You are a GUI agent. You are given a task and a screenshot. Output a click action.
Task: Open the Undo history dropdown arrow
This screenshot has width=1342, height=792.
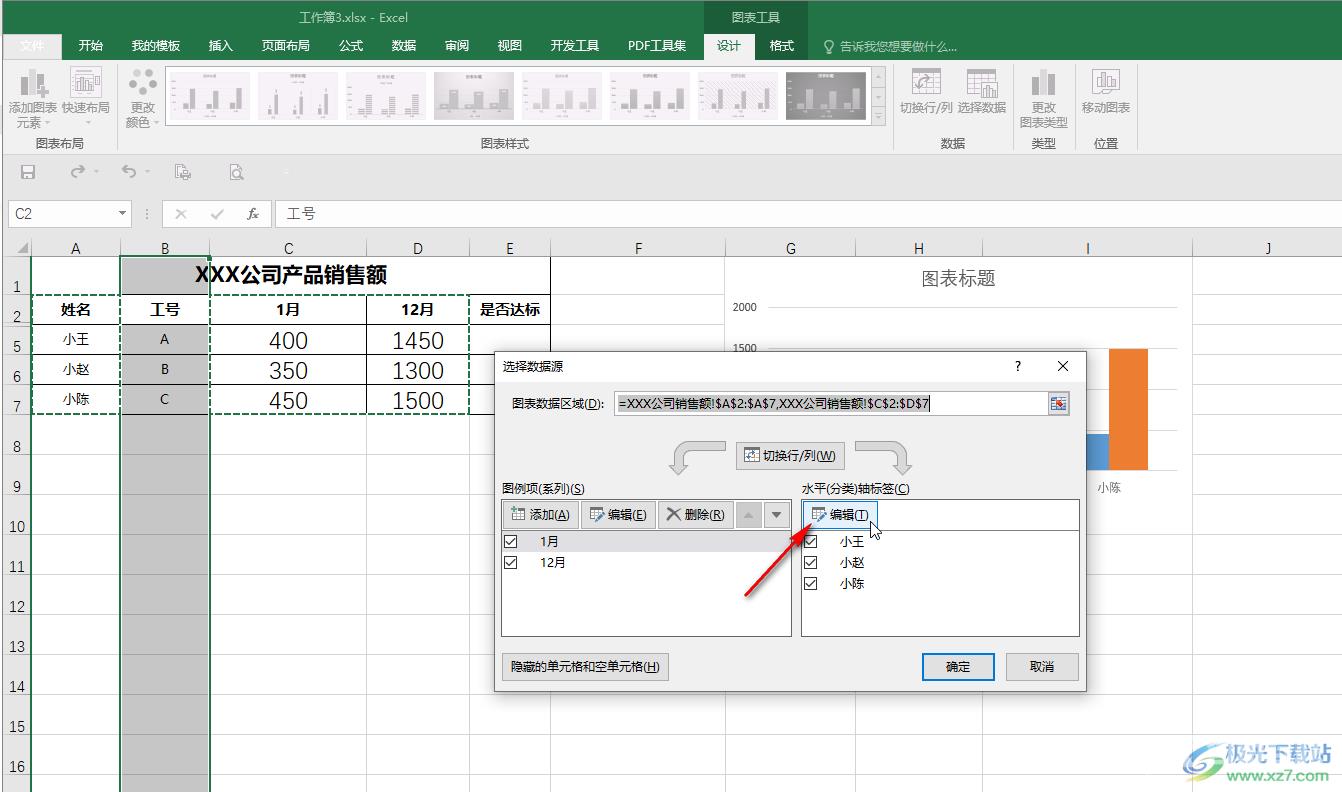pos(147,172)
